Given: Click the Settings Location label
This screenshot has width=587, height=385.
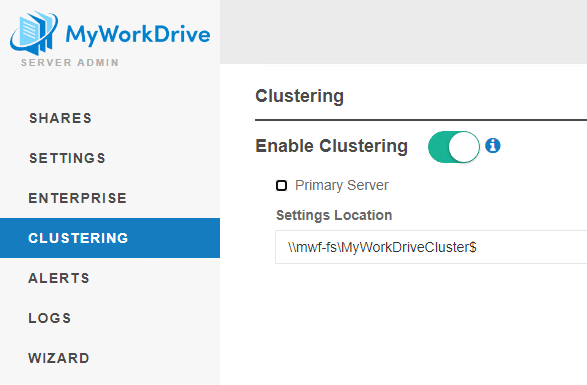Looking at the screenshot, I should pos(334,215).
